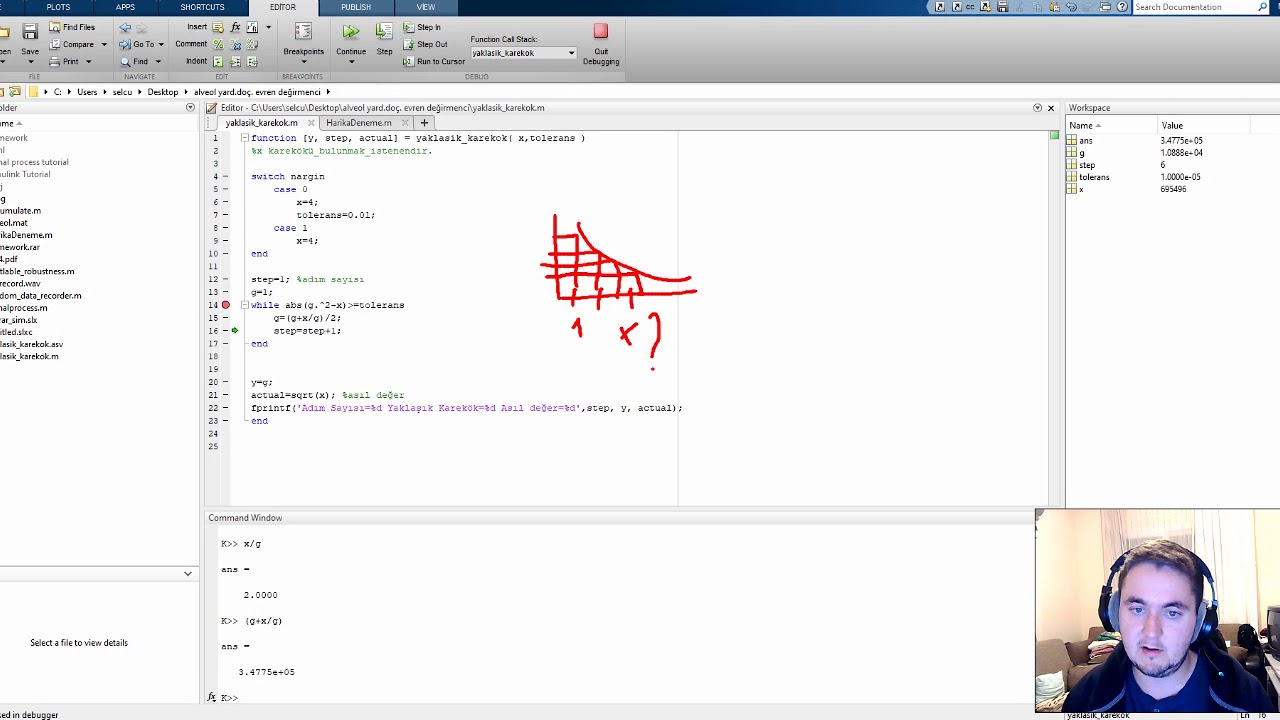
Task: Open the Compare dropdown arrow
Action: click(103, 44)
